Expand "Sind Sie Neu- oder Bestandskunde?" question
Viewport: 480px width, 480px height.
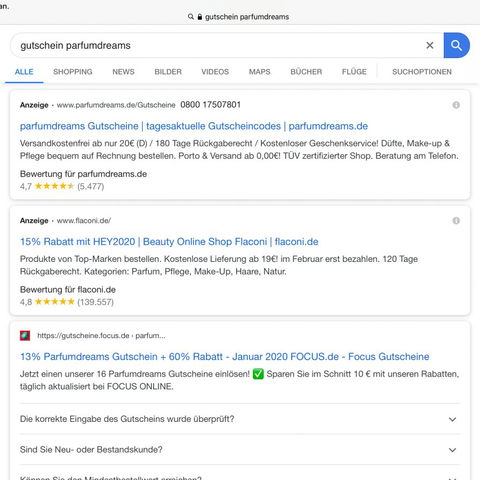(240, 450)
